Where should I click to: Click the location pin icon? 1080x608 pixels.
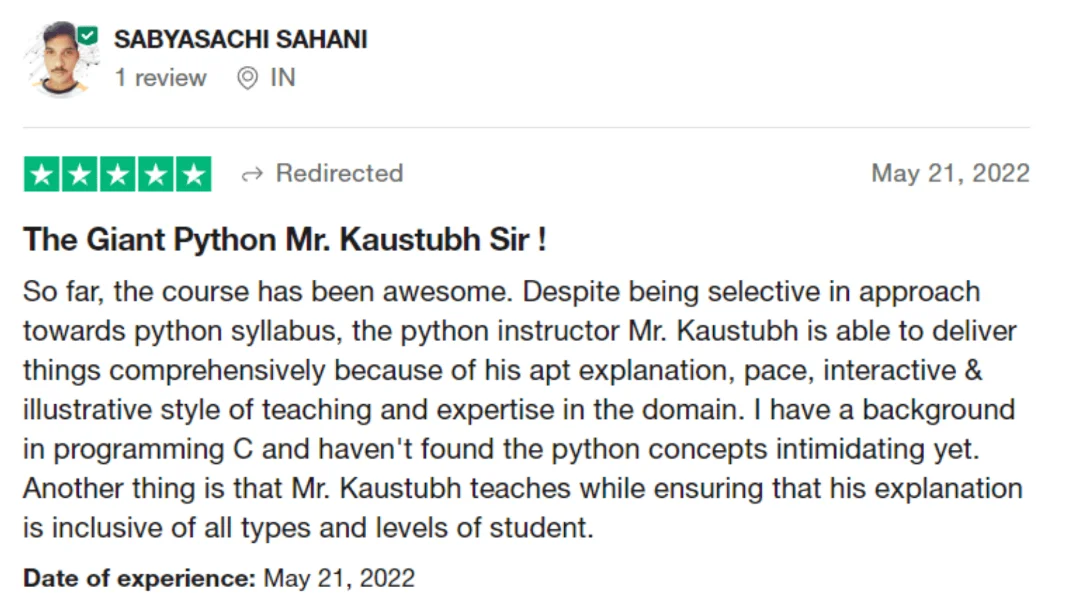(x=247, y=78)
